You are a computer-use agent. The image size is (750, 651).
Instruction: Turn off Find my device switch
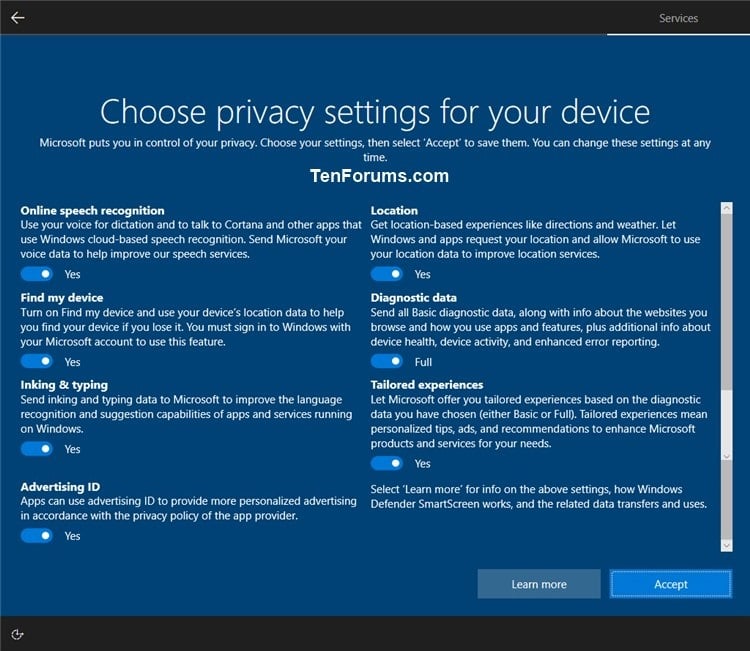click(37, 362)
